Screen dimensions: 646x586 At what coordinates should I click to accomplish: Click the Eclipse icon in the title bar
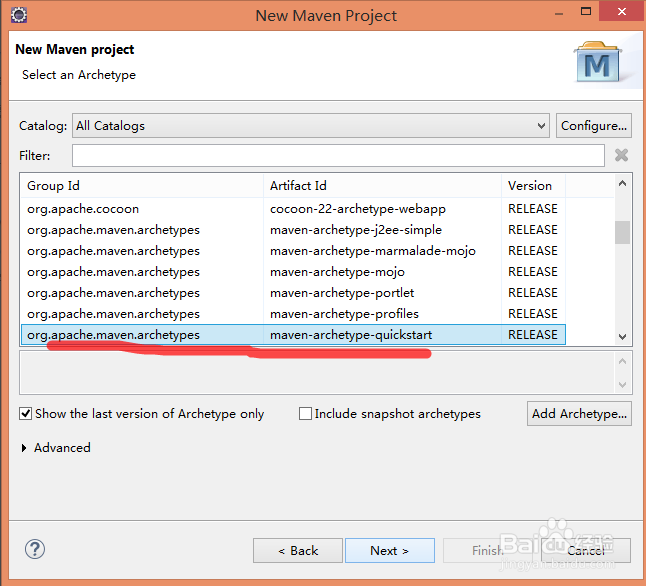(x=19, y=15)
